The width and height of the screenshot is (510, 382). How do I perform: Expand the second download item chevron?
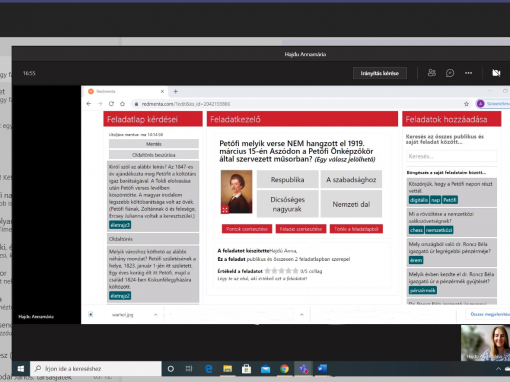click(302, 314)
